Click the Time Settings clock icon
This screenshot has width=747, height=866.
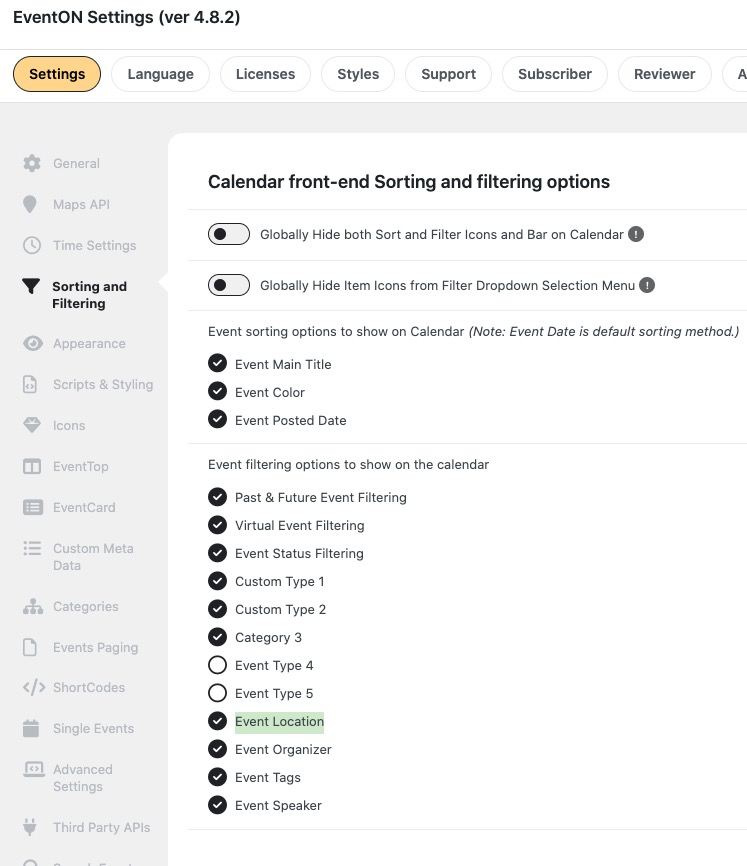click(32, 245)
